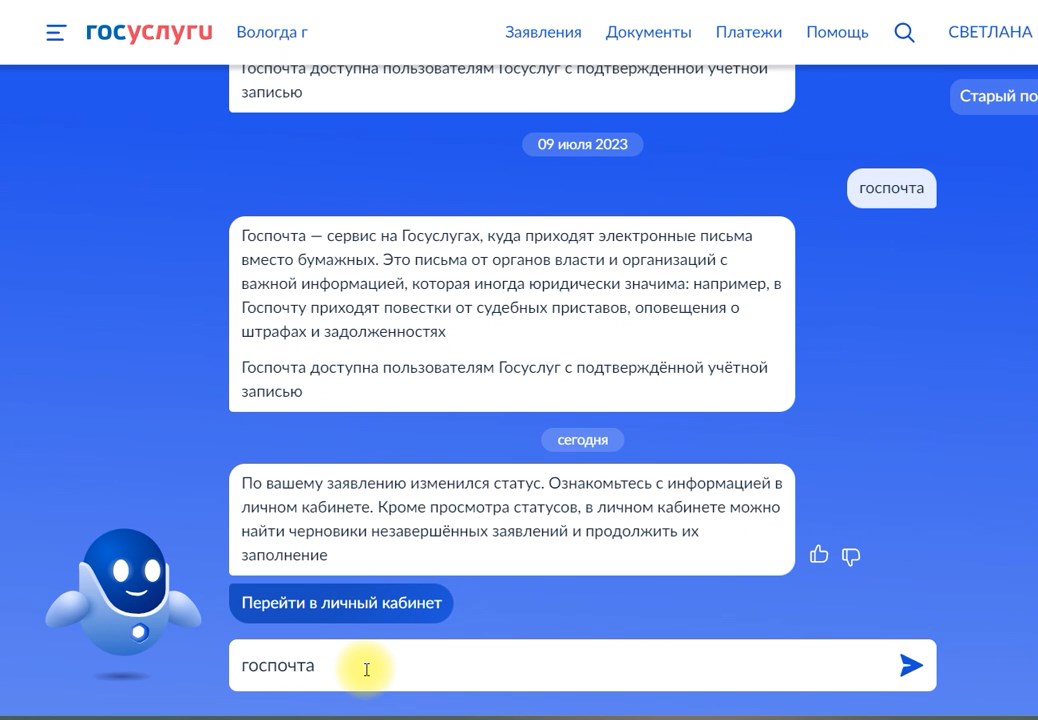Image resolution: width=1038 pixels, height=720 pixels.
Task: Click the сегодня date label
Action: (582, 440)
